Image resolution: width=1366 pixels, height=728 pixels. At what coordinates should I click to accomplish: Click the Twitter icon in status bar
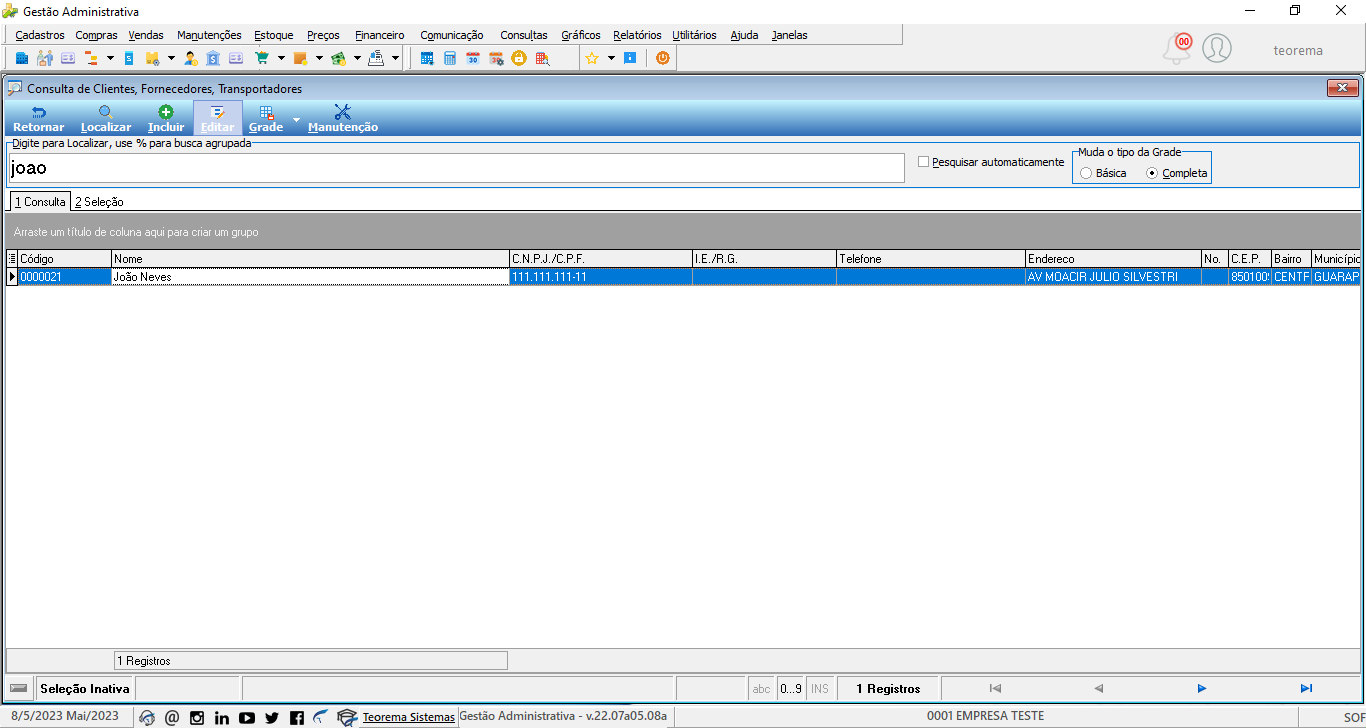tap(272, 717)
